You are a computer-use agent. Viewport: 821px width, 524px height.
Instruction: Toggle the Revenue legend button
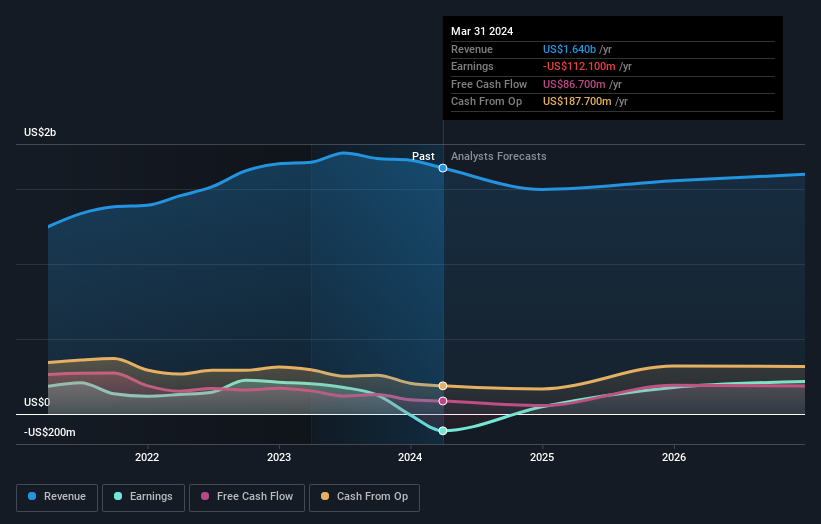(57, 497)
